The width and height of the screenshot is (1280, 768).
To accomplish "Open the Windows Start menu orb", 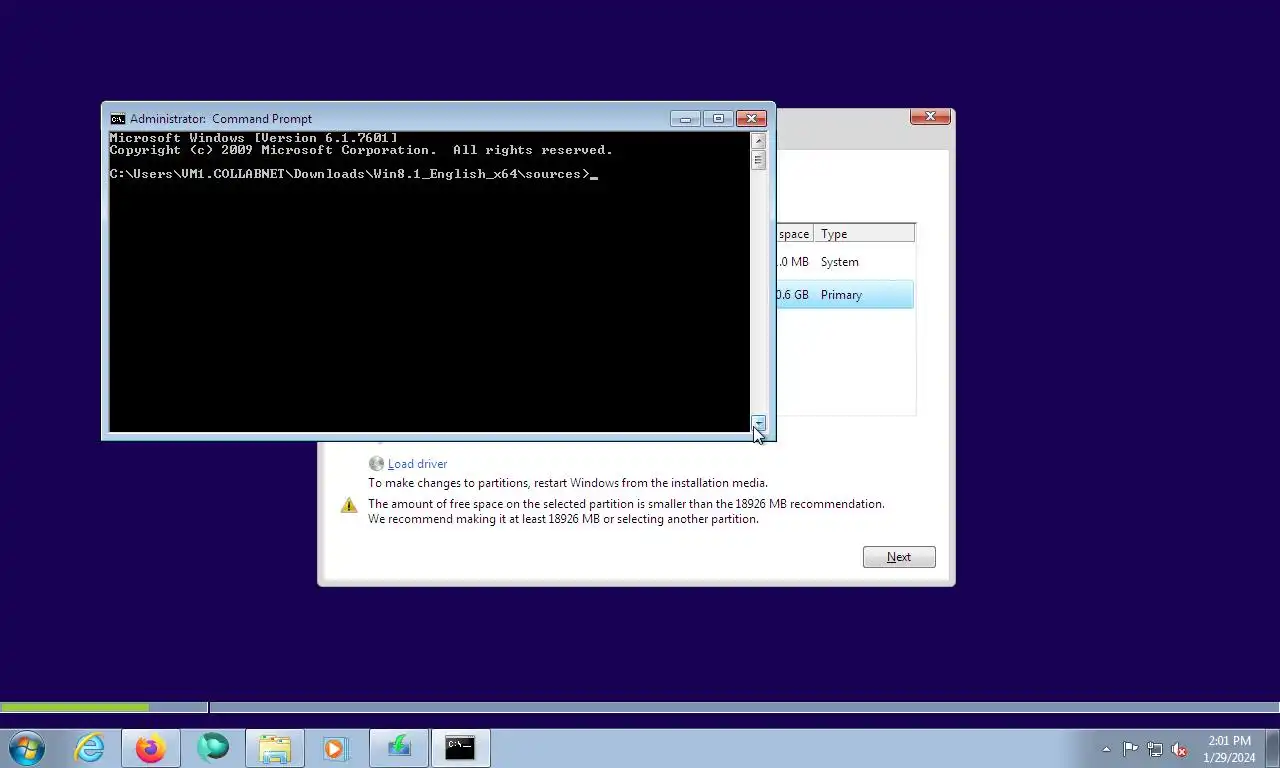I will pos(27,748).
